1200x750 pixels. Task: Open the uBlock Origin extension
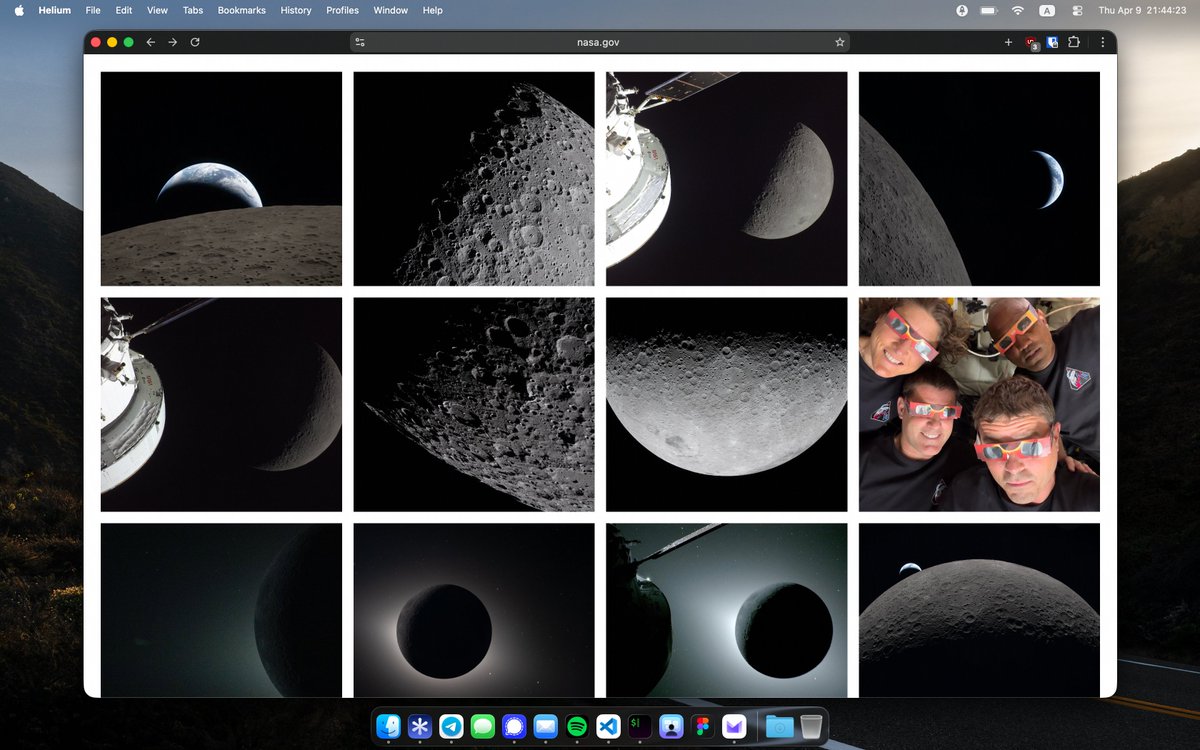point(1033,43)
